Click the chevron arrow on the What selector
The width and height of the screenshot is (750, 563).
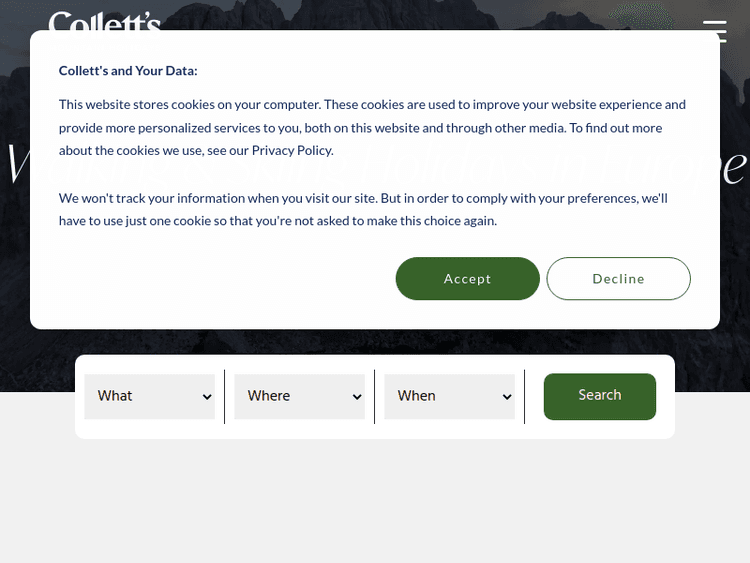(x=207, y=397)
